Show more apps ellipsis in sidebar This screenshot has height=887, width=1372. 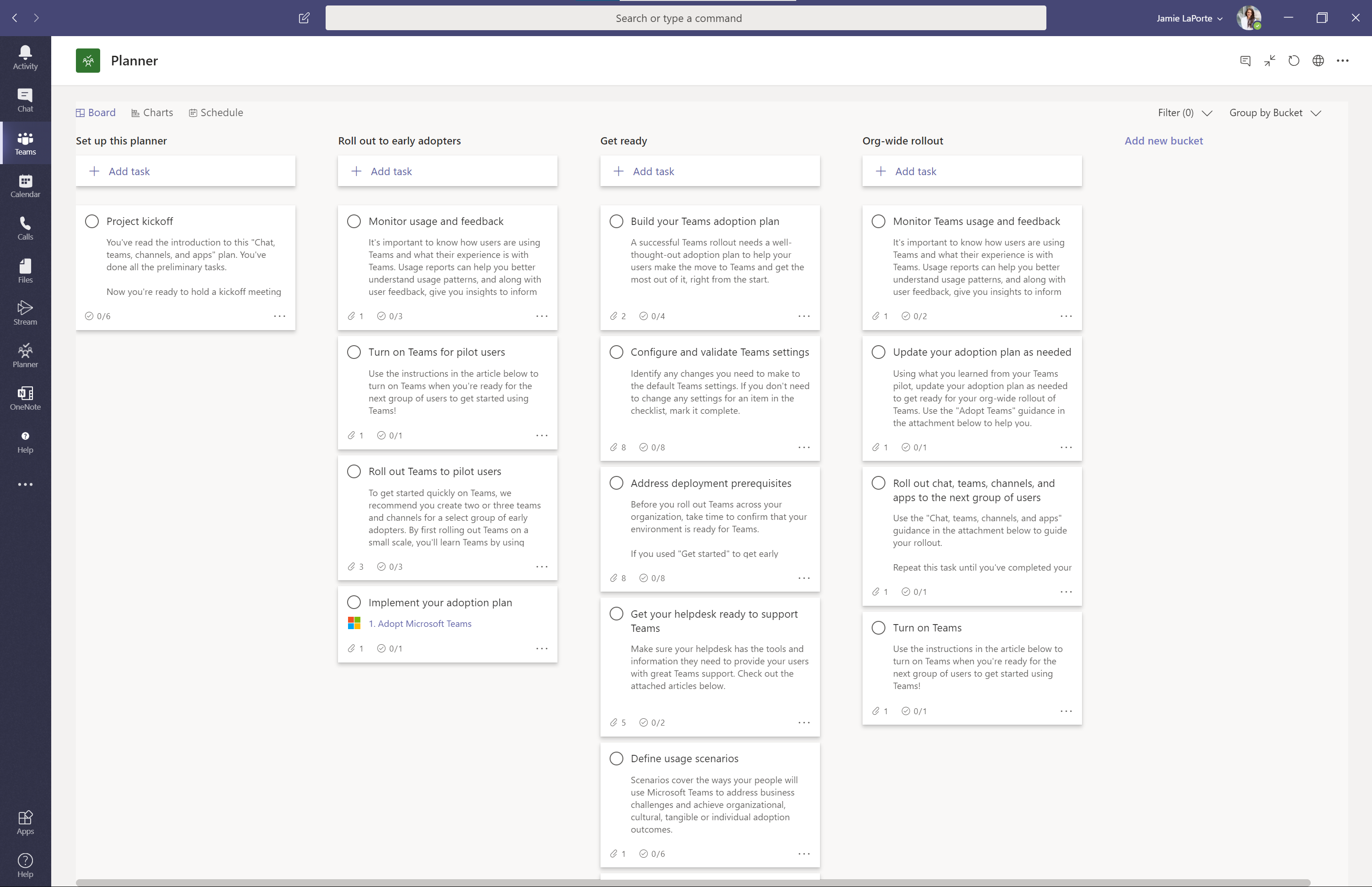pos(25,484)
